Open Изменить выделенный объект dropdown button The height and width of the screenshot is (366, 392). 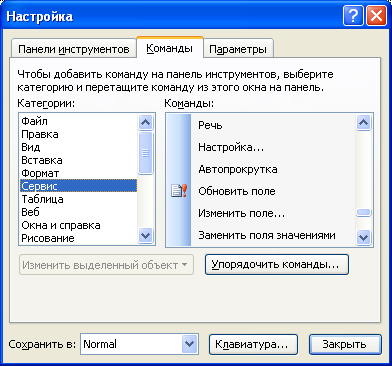[106, 265]
